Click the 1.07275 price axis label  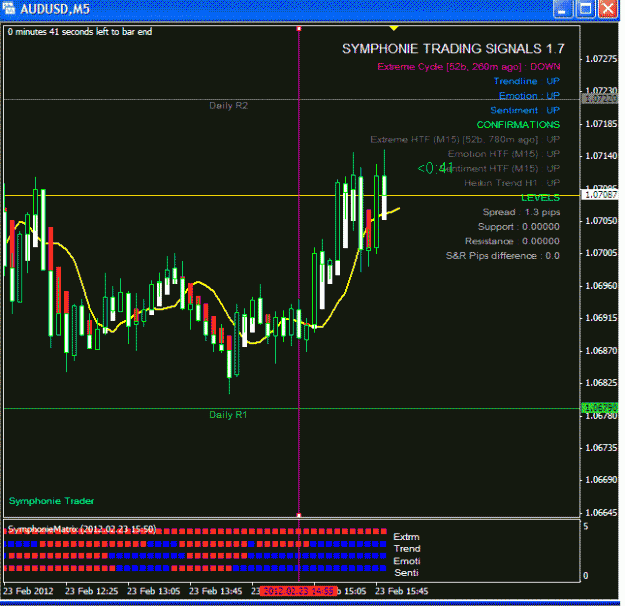[x=601, y=59]
